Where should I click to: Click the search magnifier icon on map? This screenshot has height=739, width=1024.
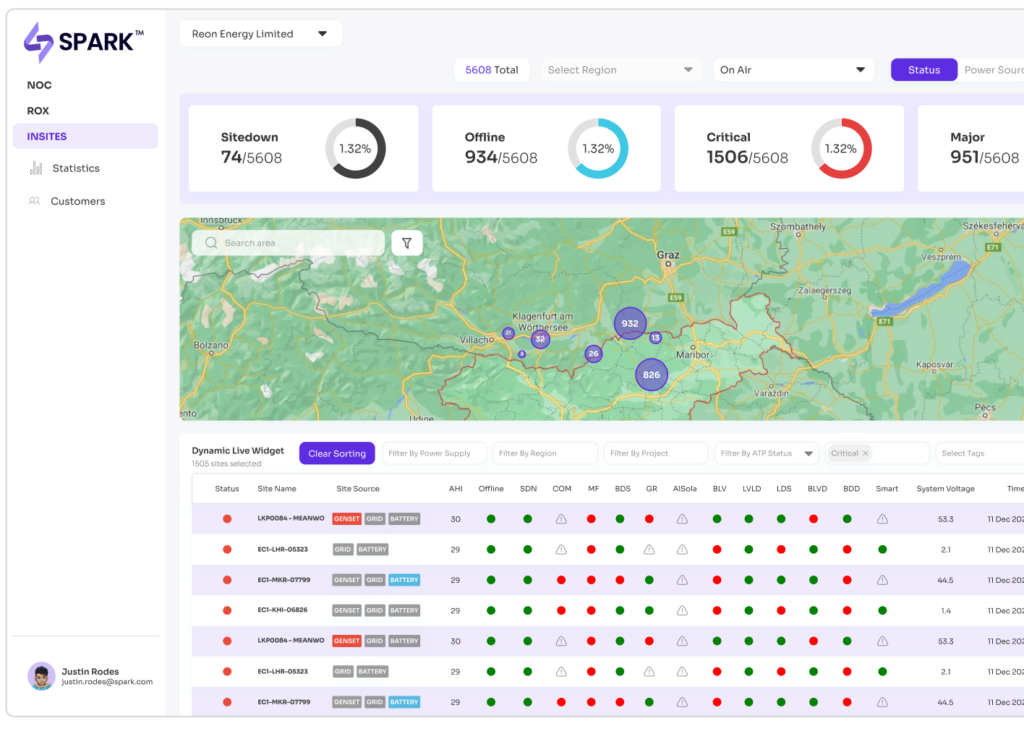coord(211,243)
